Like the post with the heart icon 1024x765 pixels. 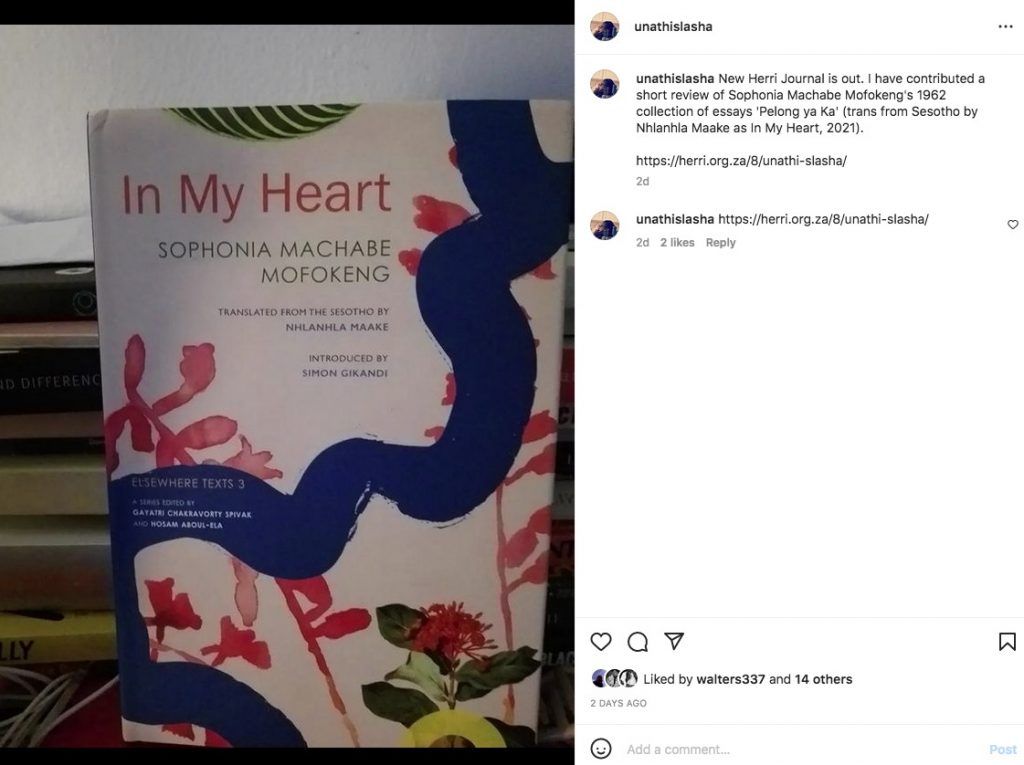pyautogui.click(x=600, y=642)
